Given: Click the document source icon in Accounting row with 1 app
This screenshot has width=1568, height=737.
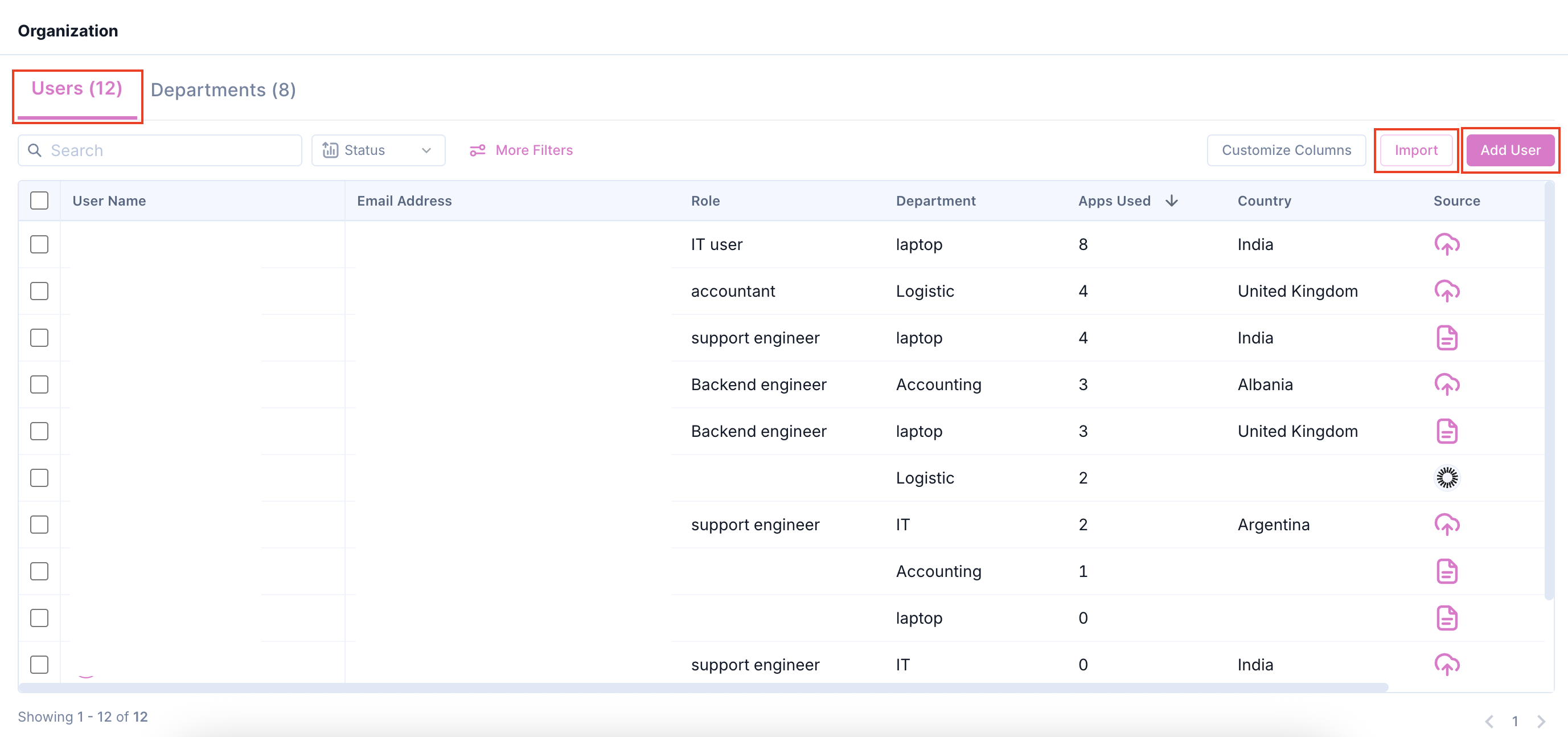Looking at the screenshot, I should (x=1446, y=571).
